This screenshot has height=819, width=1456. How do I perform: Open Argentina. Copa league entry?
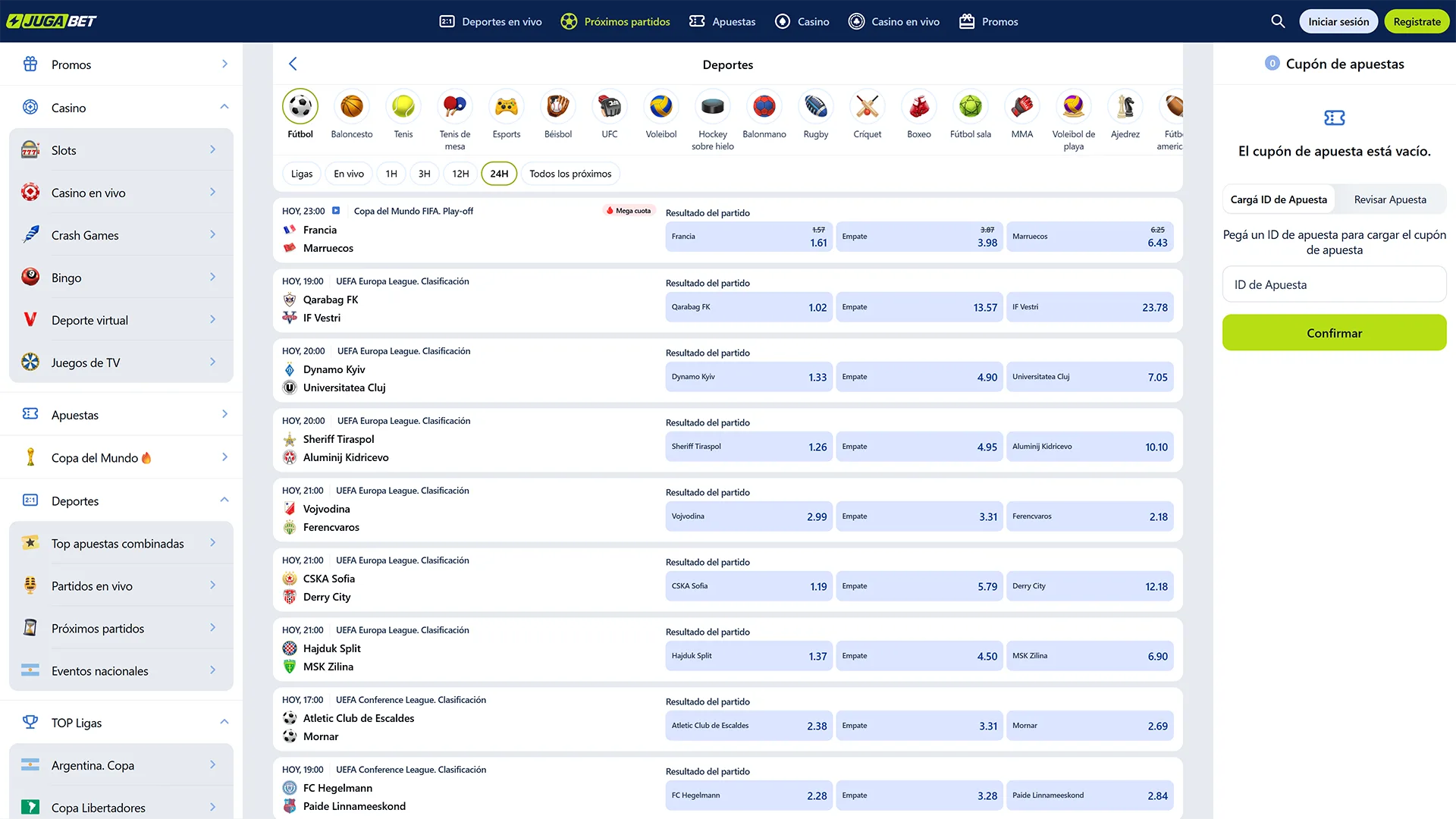121,765
